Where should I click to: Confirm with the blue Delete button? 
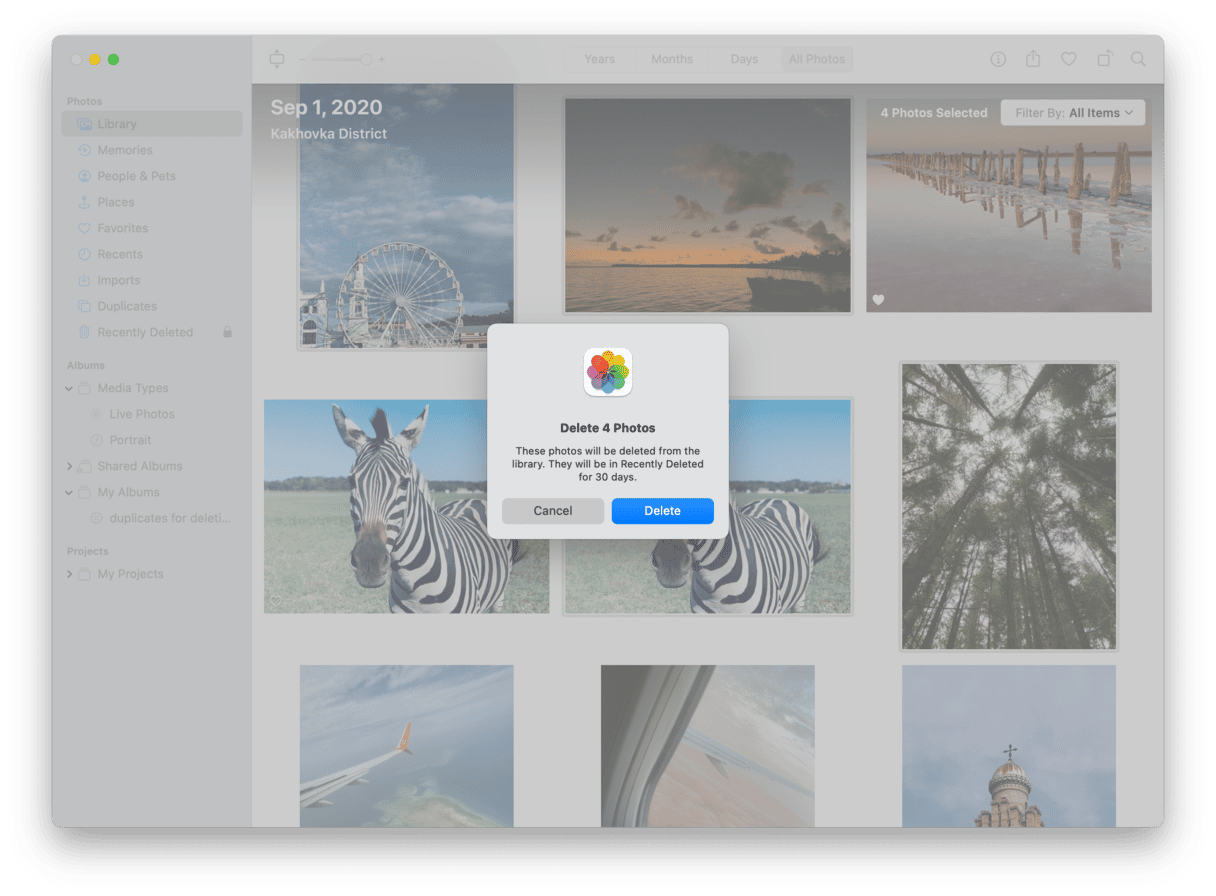pos(662,511)
